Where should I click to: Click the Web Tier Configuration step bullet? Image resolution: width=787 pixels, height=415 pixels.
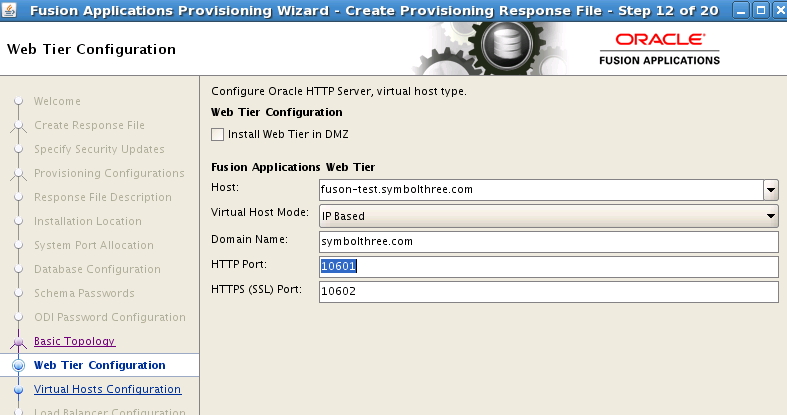[18, 366]
